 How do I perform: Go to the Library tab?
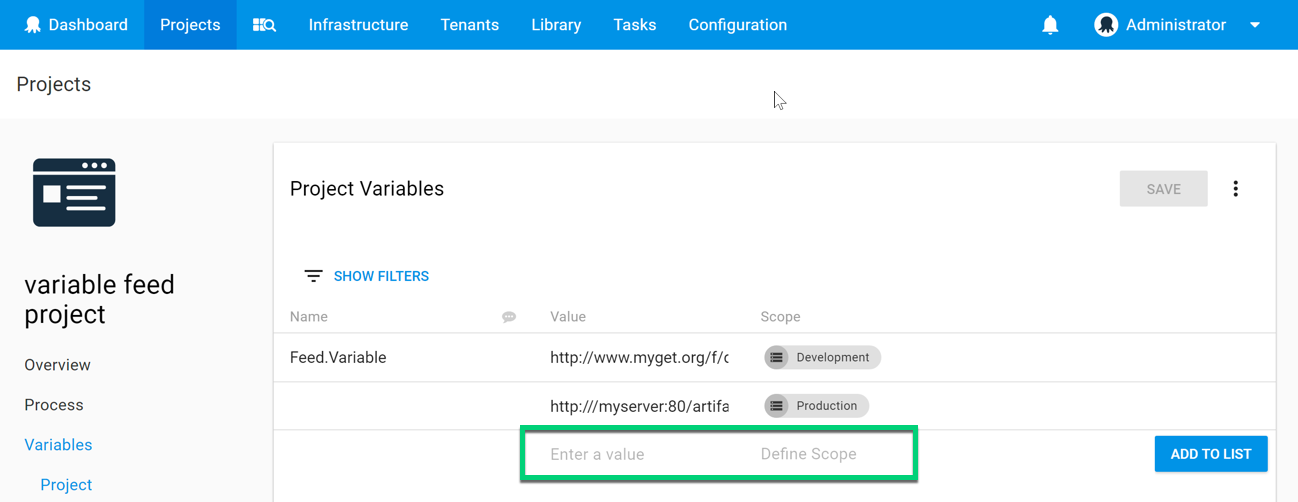[556, 25]
